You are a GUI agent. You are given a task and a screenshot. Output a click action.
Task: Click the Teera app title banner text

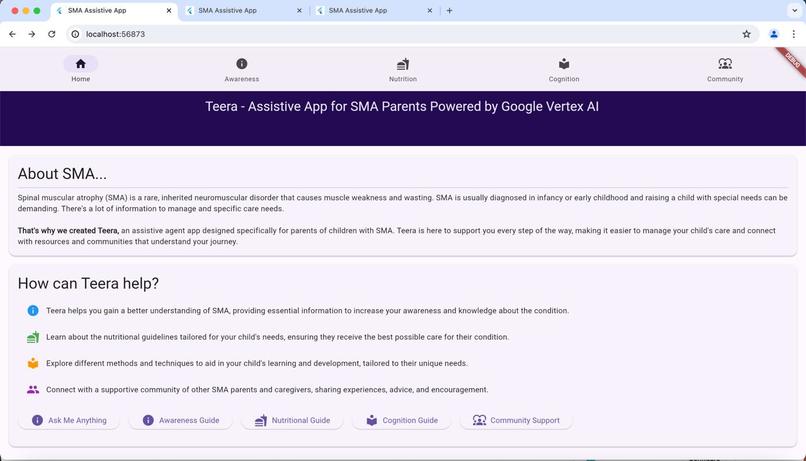pos(402,106)
